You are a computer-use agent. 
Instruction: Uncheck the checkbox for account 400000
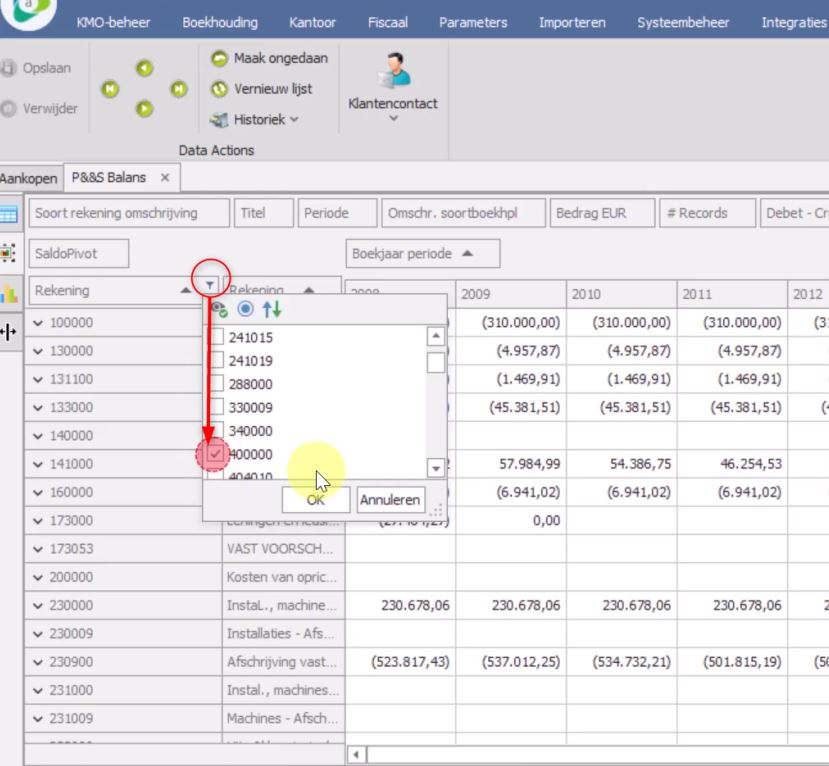coord(215,454)
